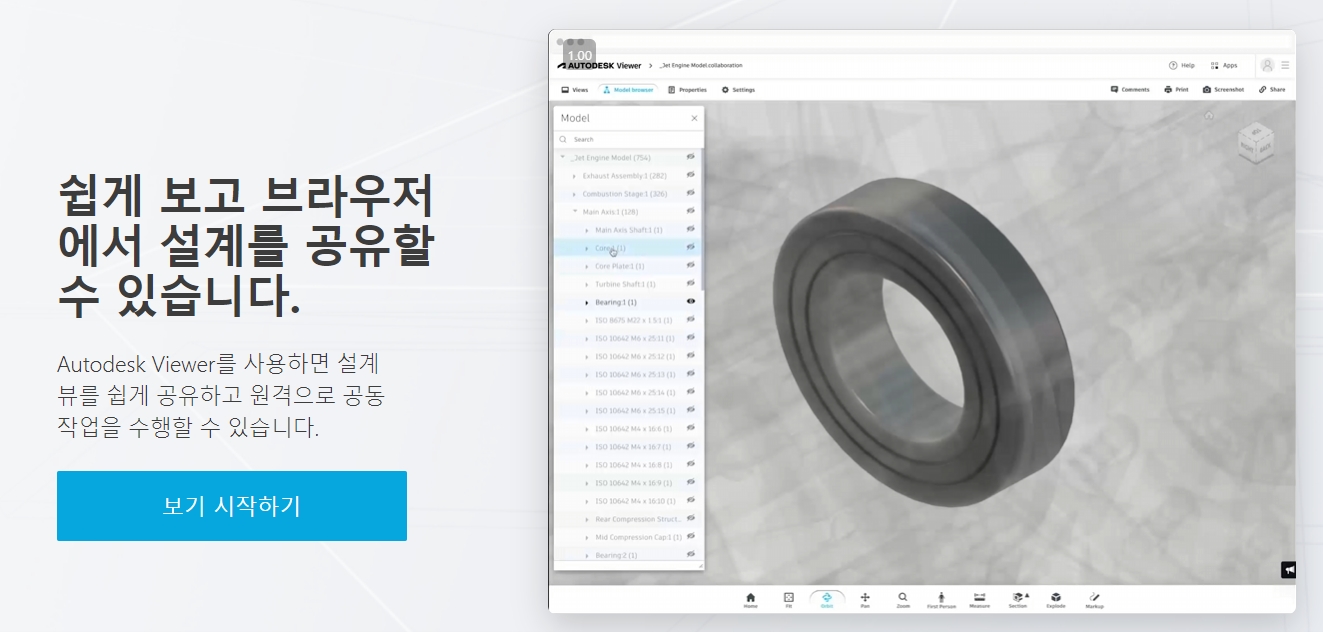Expand the Combustion Stage:1 node
The width and height of the screenshot is (1323, 632).
574,194
